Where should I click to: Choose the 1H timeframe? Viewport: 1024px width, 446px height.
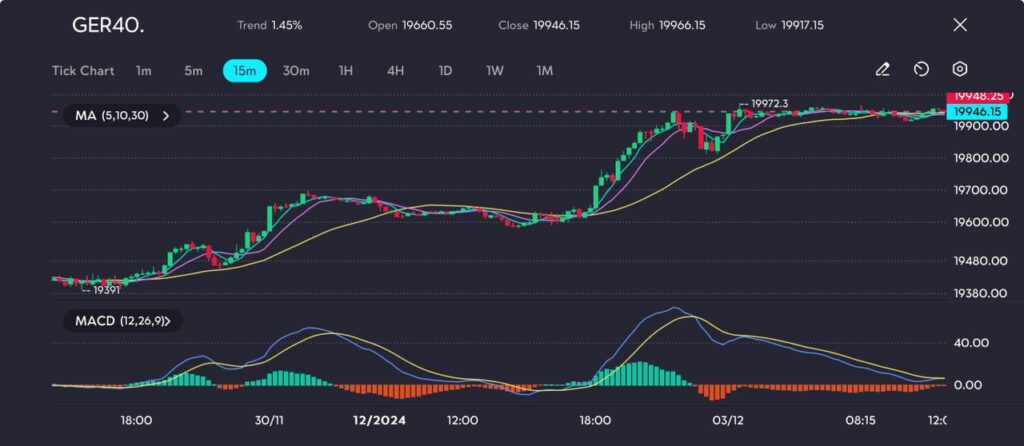[346, 71]
